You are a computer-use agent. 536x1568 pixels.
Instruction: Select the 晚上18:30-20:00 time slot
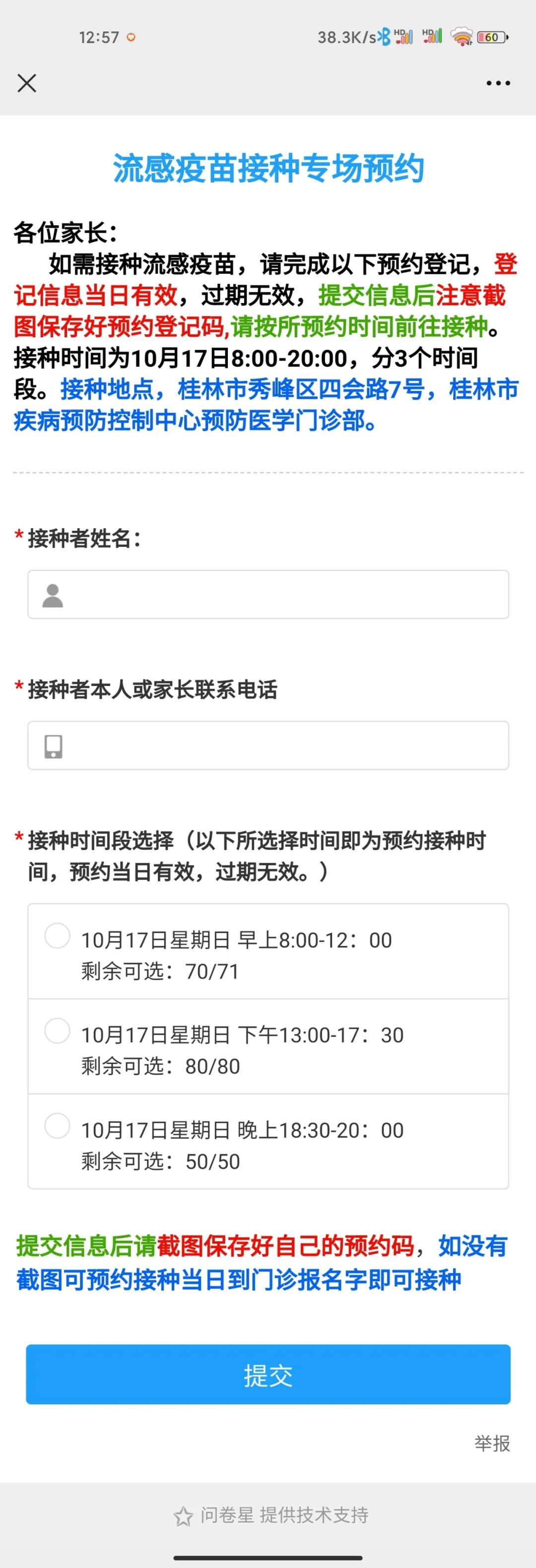57,1126
